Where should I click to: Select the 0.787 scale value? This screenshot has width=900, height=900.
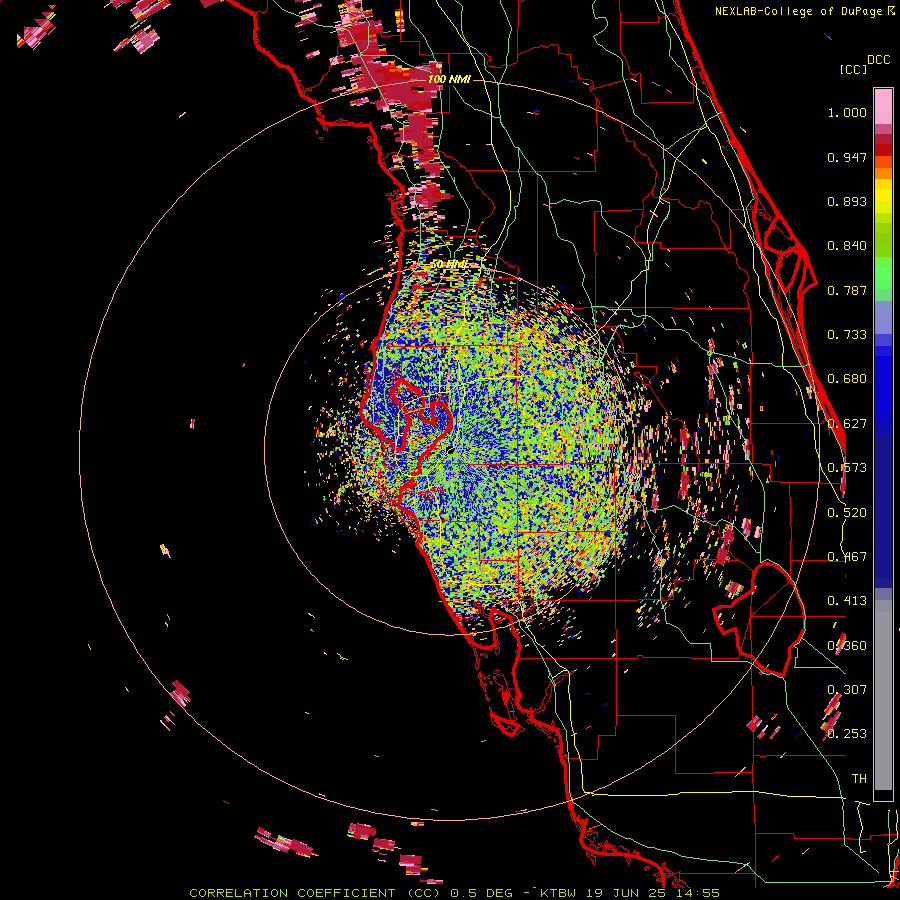point(847,290)
